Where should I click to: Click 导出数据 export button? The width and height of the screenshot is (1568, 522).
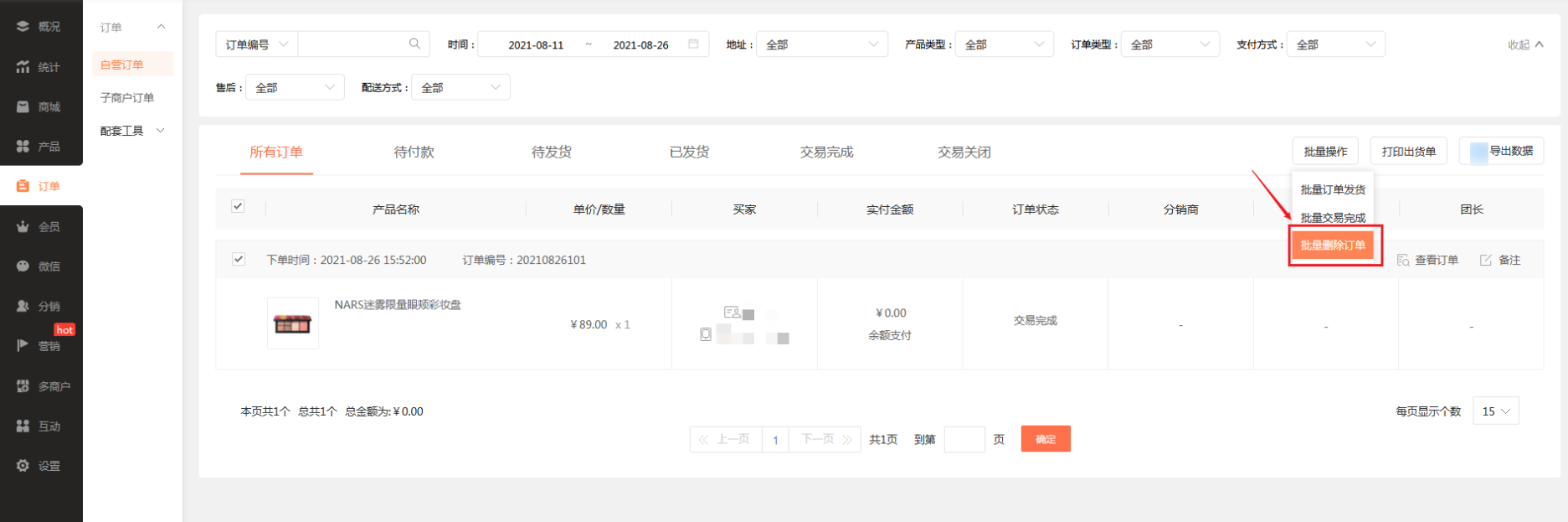1502,152
